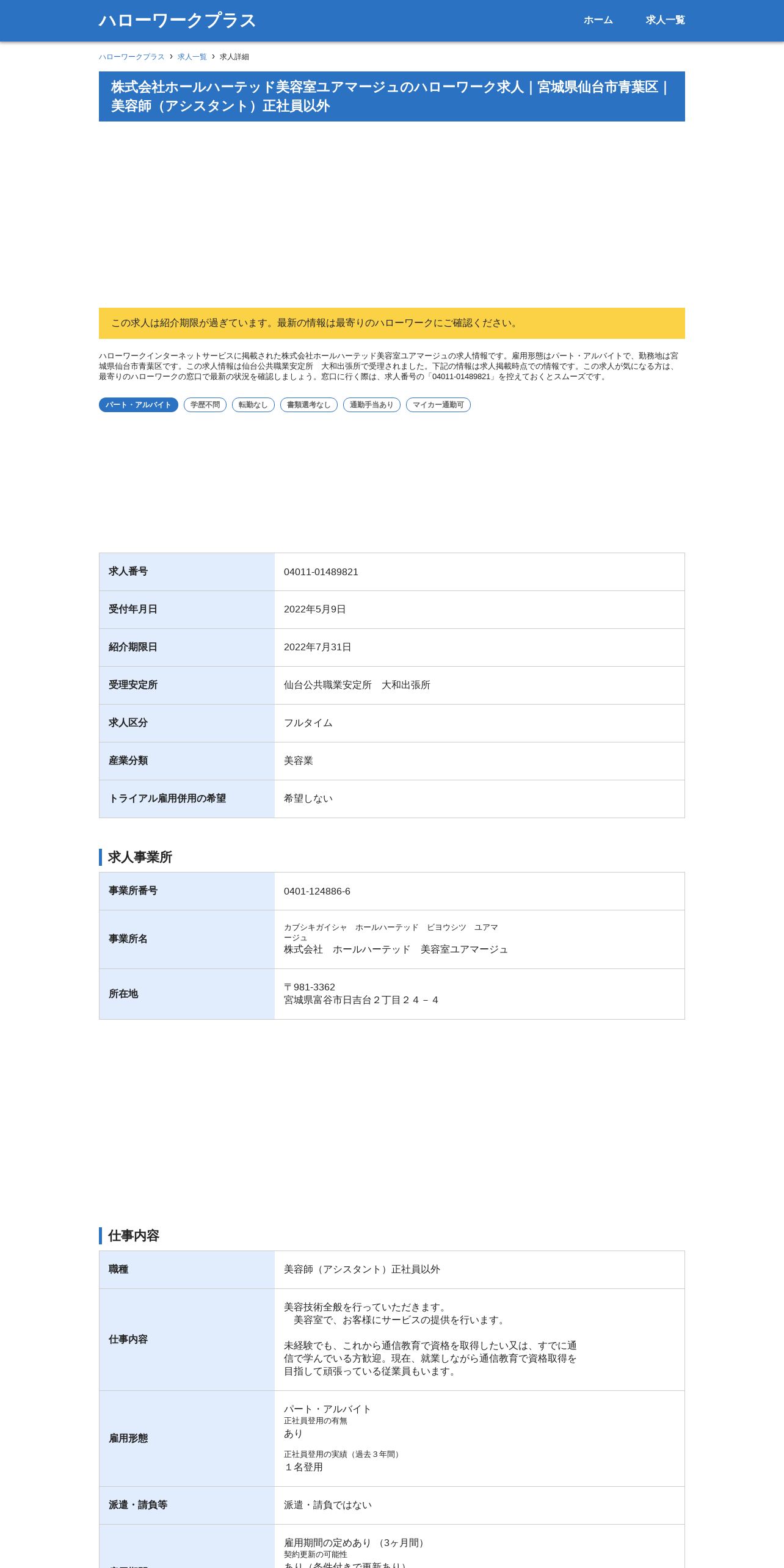This screenshot has width=784, height=1568.
Task: Open 求人一覧 in the header navigation
Action: click(x=665, y=20)
